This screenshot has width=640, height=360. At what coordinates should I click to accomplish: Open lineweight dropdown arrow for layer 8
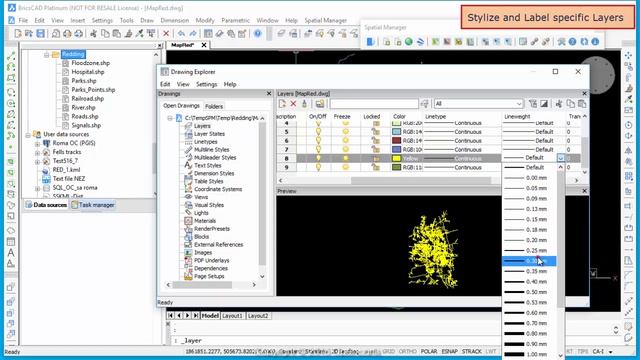[x=560, y=158]
